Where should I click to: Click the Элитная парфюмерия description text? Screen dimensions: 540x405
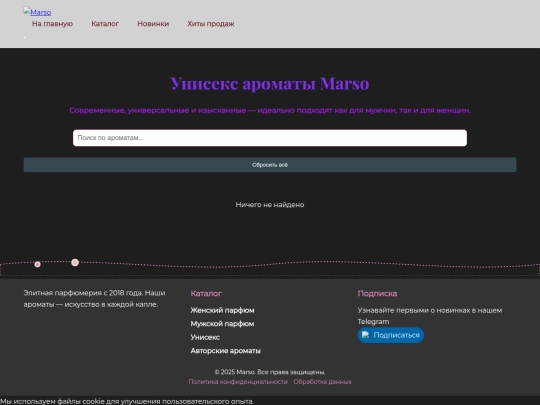click(x=94, y=299)
